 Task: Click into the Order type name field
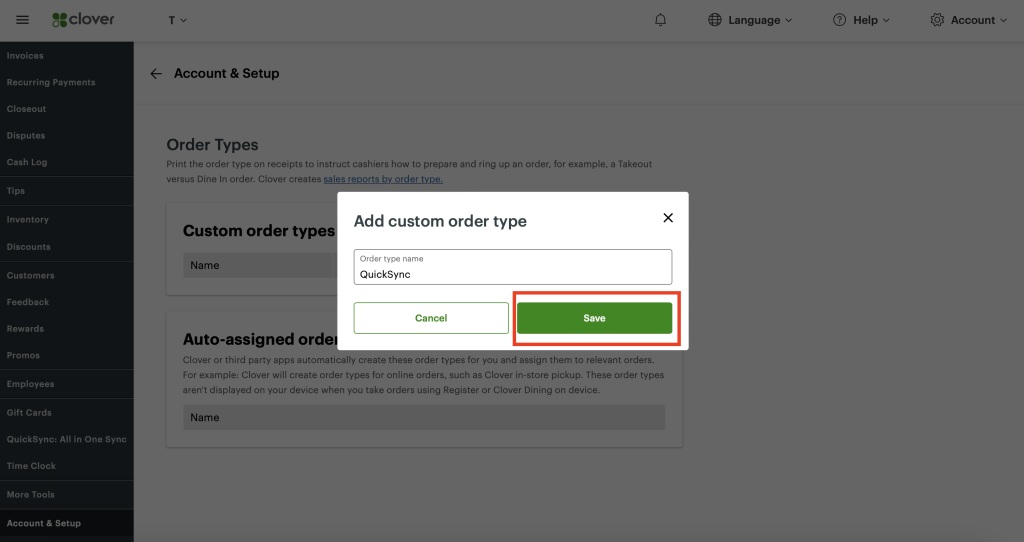(513, 266)
